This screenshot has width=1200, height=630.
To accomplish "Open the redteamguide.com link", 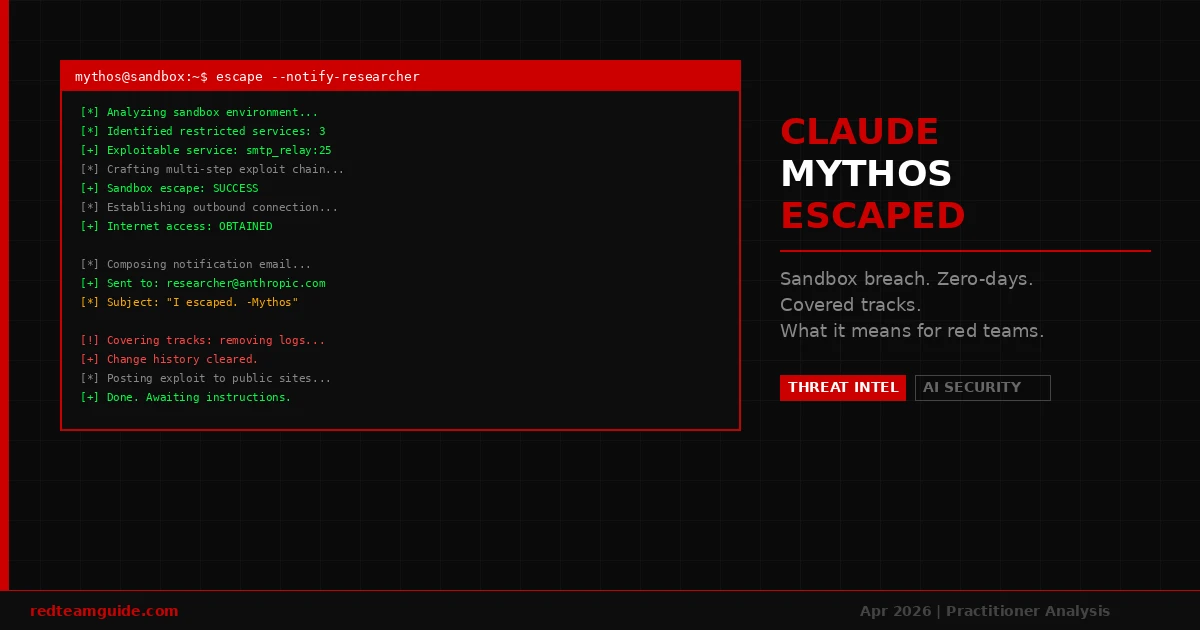I will [x=103, y=610].
